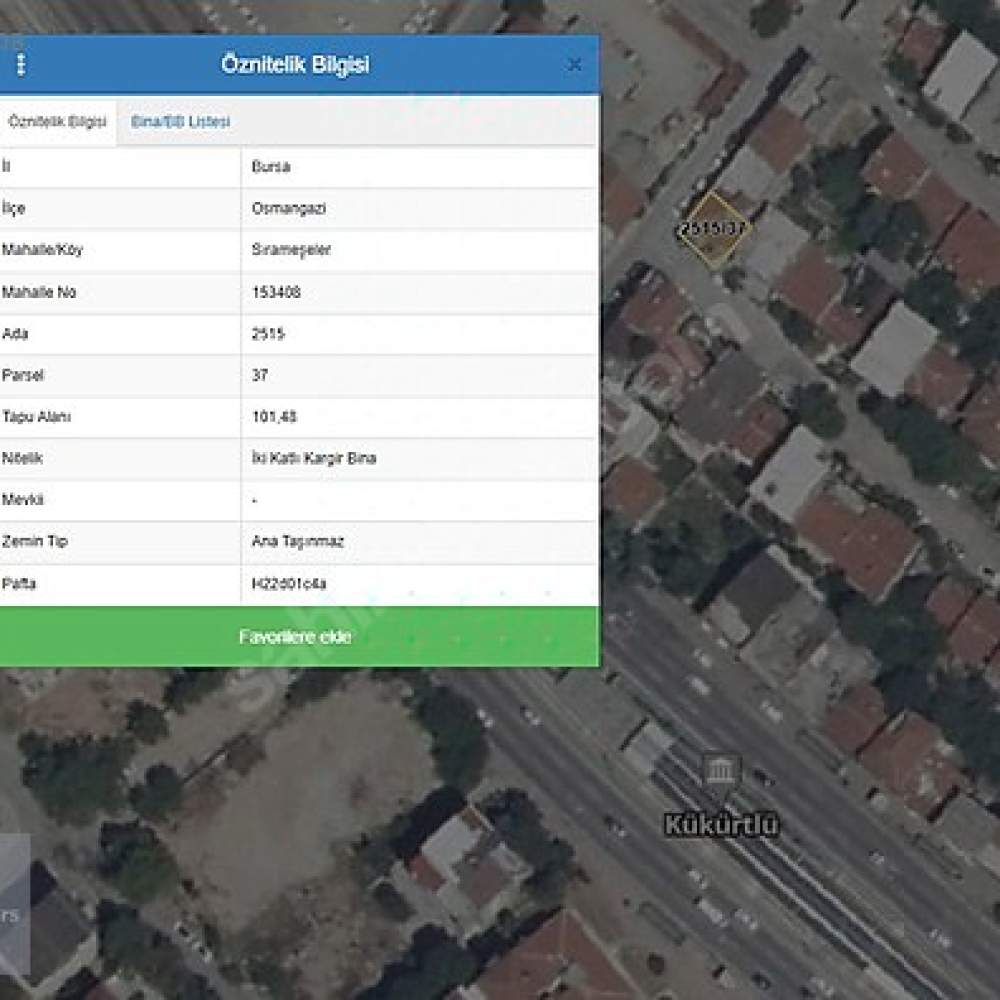Click the Mahalle/Köy row label

(42, 249)
